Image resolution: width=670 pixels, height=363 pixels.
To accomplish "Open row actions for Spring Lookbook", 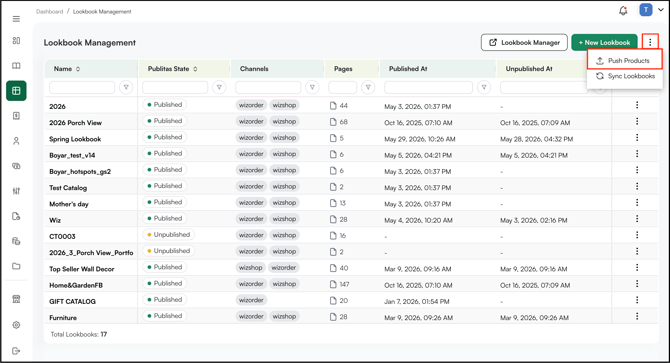I will [637, 138].
